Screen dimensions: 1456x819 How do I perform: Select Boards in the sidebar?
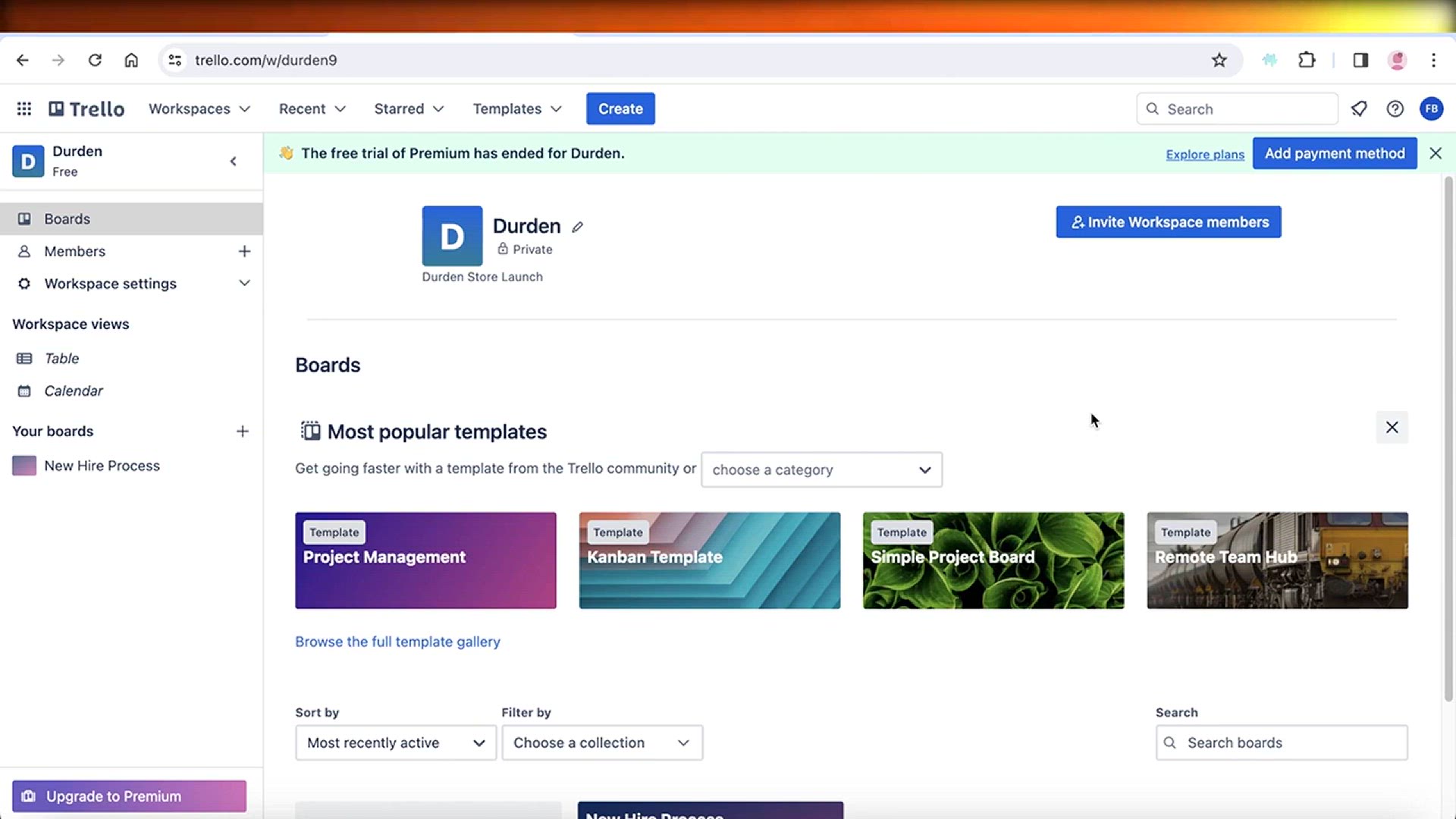[x=131, y=218]
